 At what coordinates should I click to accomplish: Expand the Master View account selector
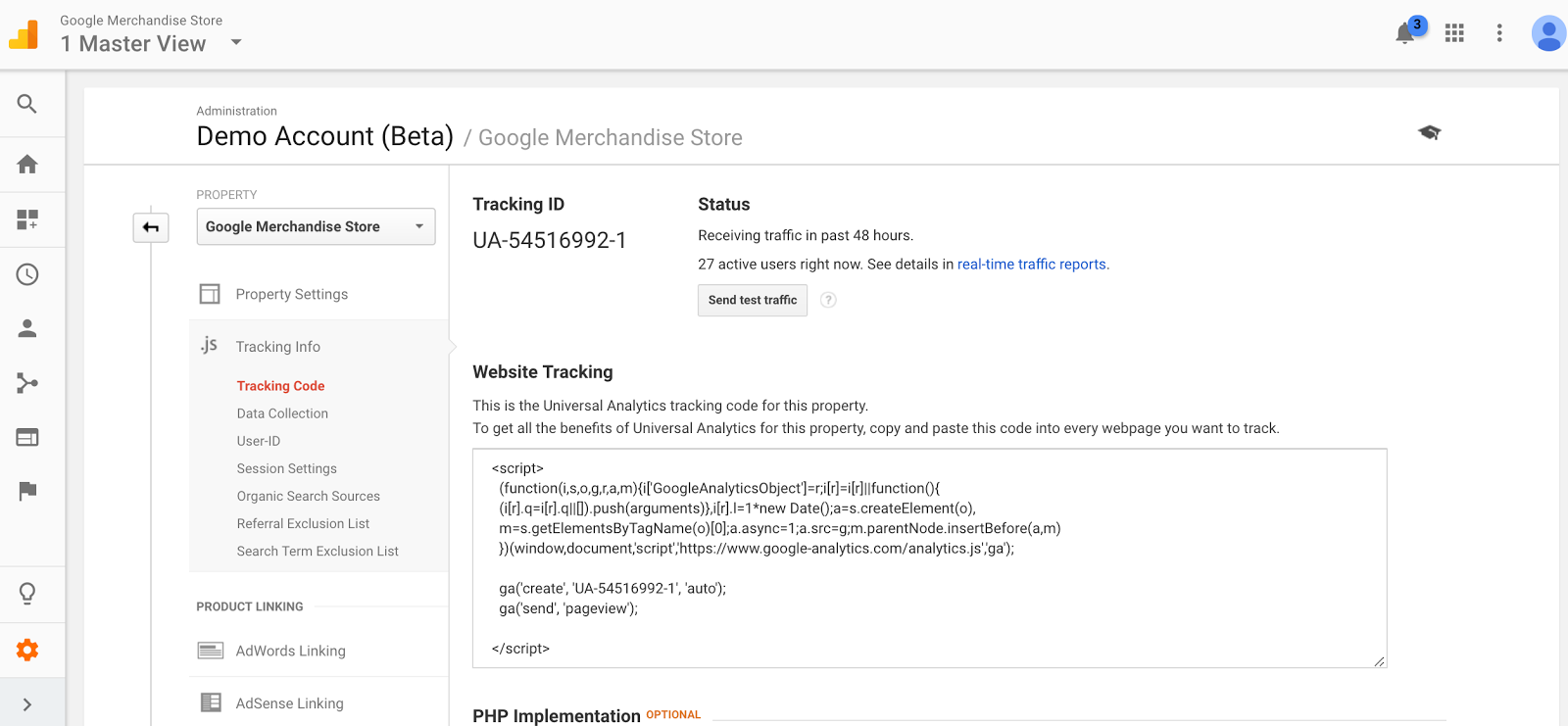tap(236, 42)
